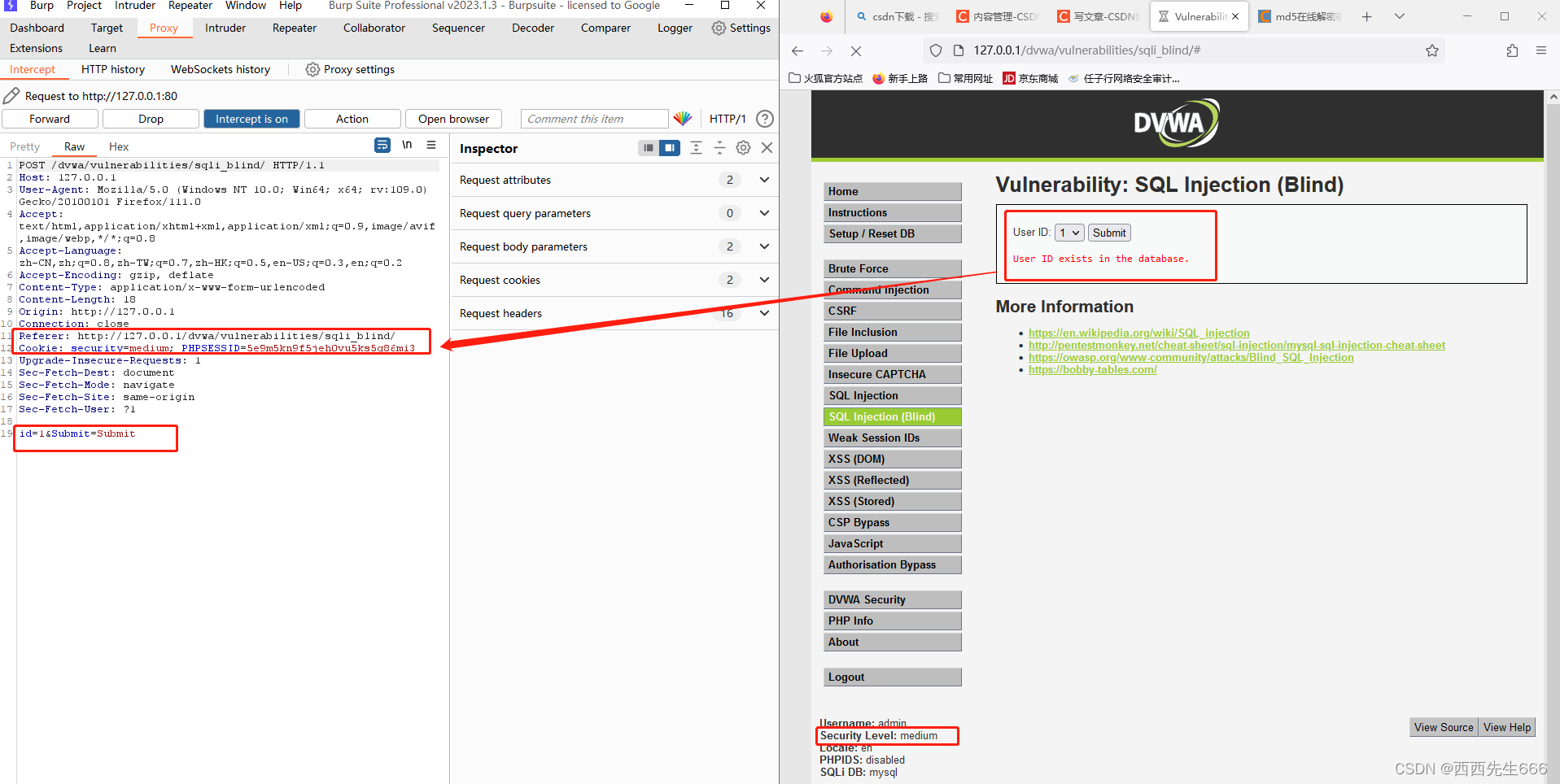The height and width of the screenshot is (784, 1560).
Task: Open Inspector settings gear
Action: (743, 148)
